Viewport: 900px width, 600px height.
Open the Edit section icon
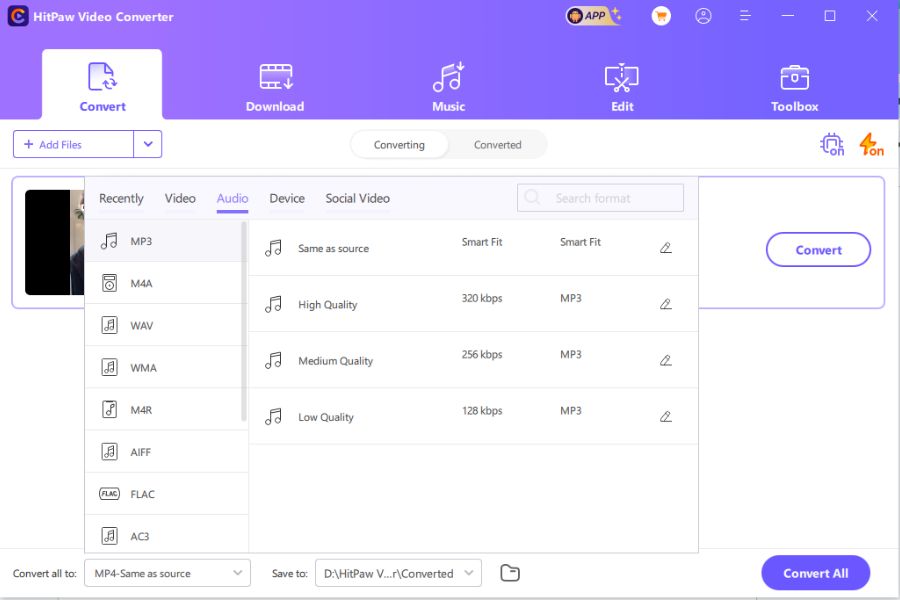click(622, 78)
